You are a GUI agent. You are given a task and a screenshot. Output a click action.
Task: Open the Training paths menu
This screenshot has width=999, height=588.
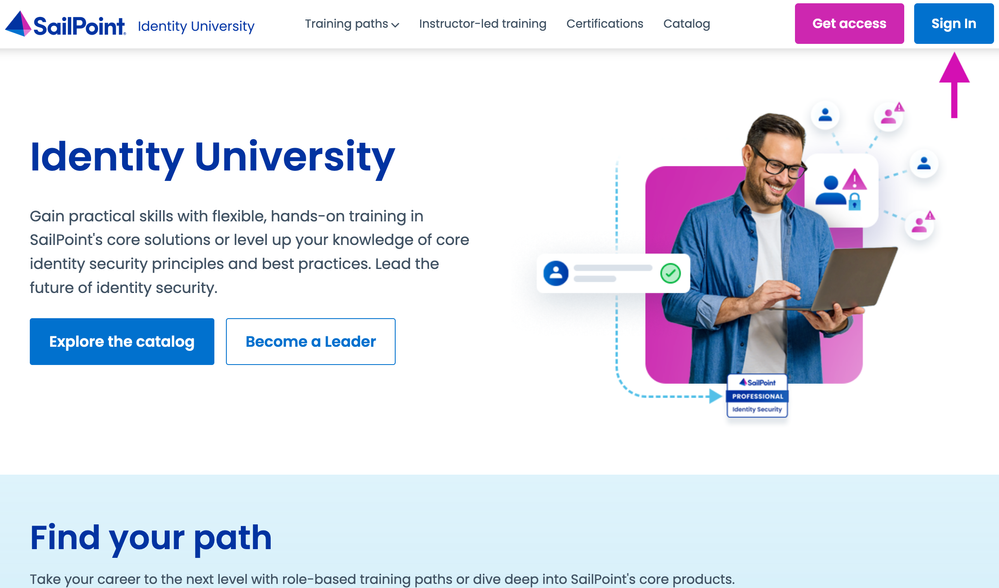[352, 24]
